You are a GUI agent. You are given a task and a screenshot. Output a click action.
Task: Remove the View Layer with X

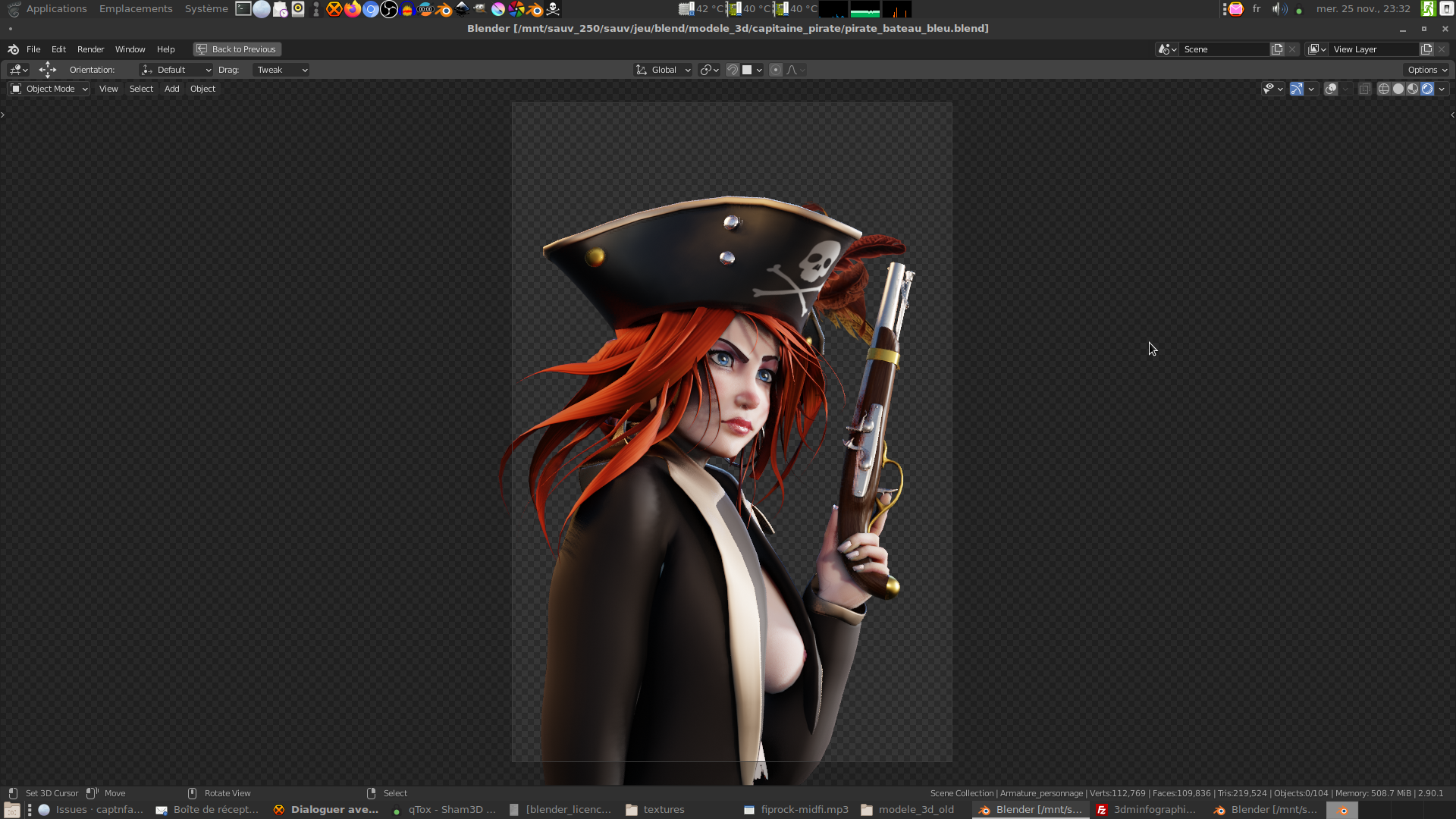pyautogui.click(x=1442, y=49)
